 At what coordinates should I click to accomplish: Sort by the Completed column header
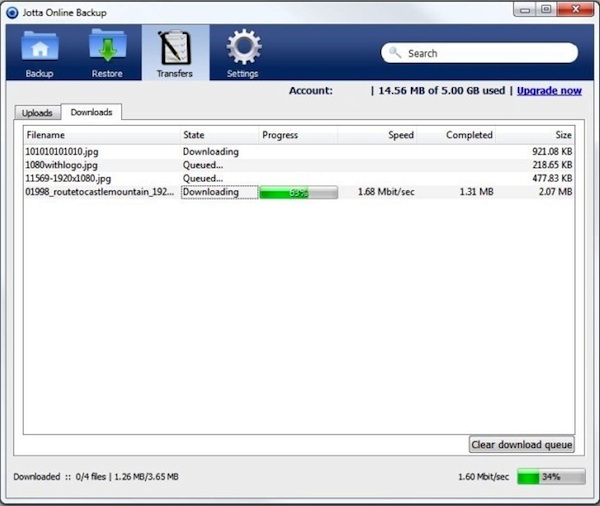click(x=456, y=135)
